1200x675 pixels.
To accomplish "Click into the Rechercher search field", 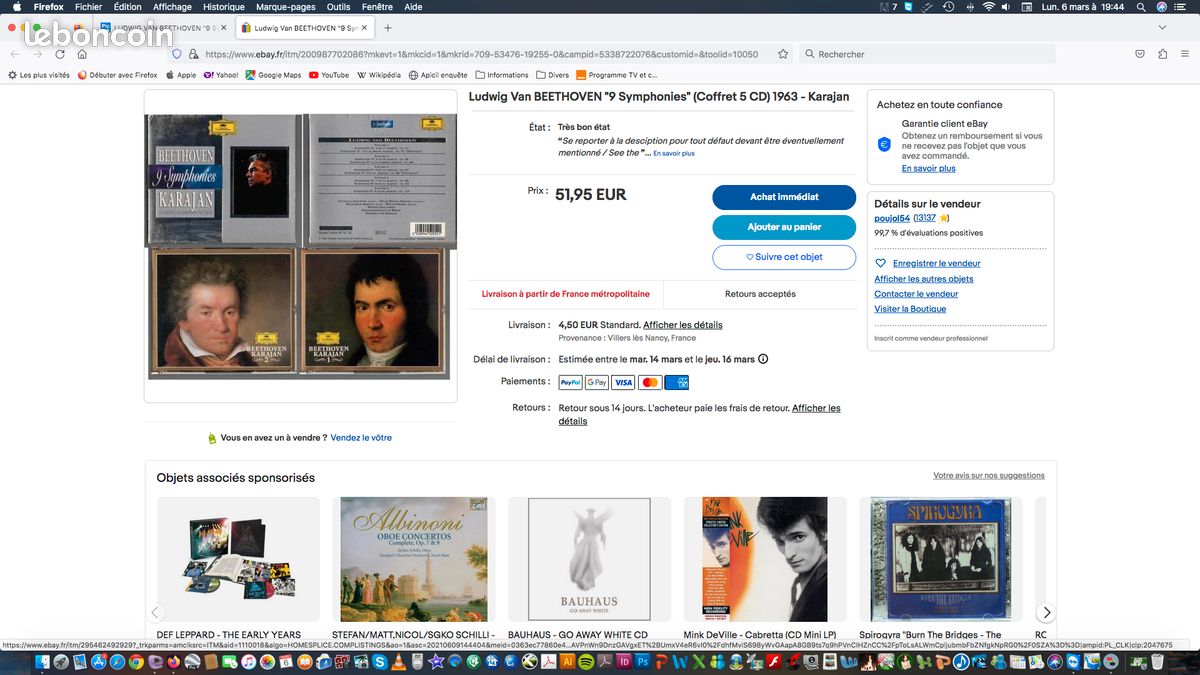I will [x=928, y=54].
